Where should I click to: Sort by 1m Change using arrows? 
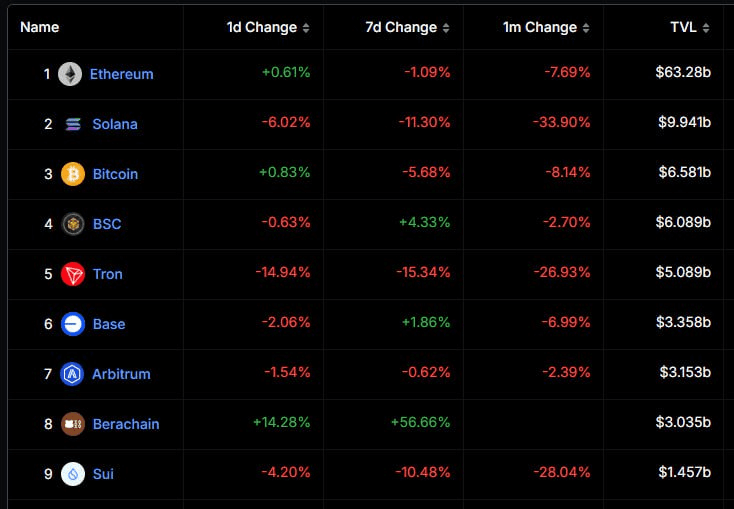pyautogui.click(x=586, y=28)
